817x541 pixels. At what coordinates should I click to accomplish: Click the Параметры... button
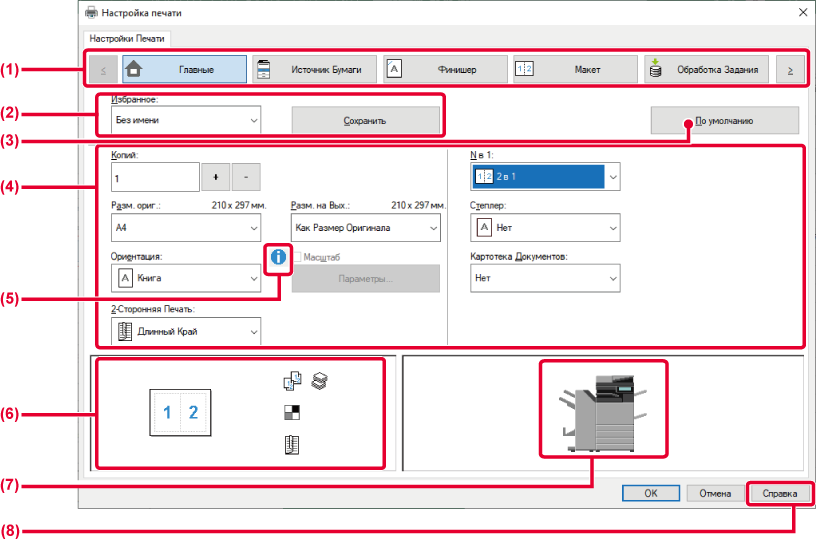coord(366,278)
